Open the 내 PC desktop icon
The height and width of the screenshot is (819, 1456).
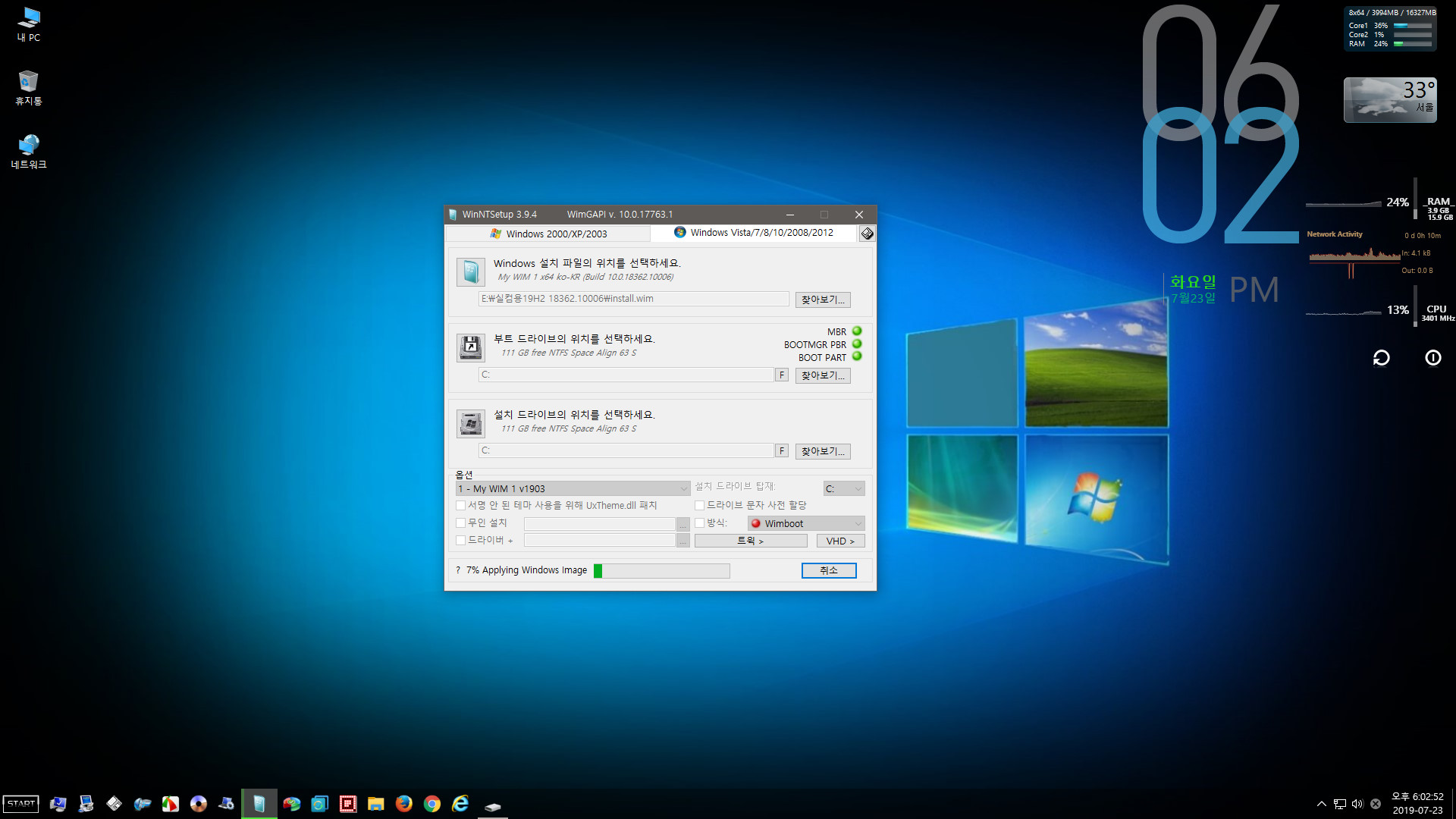tap(29, 24)
